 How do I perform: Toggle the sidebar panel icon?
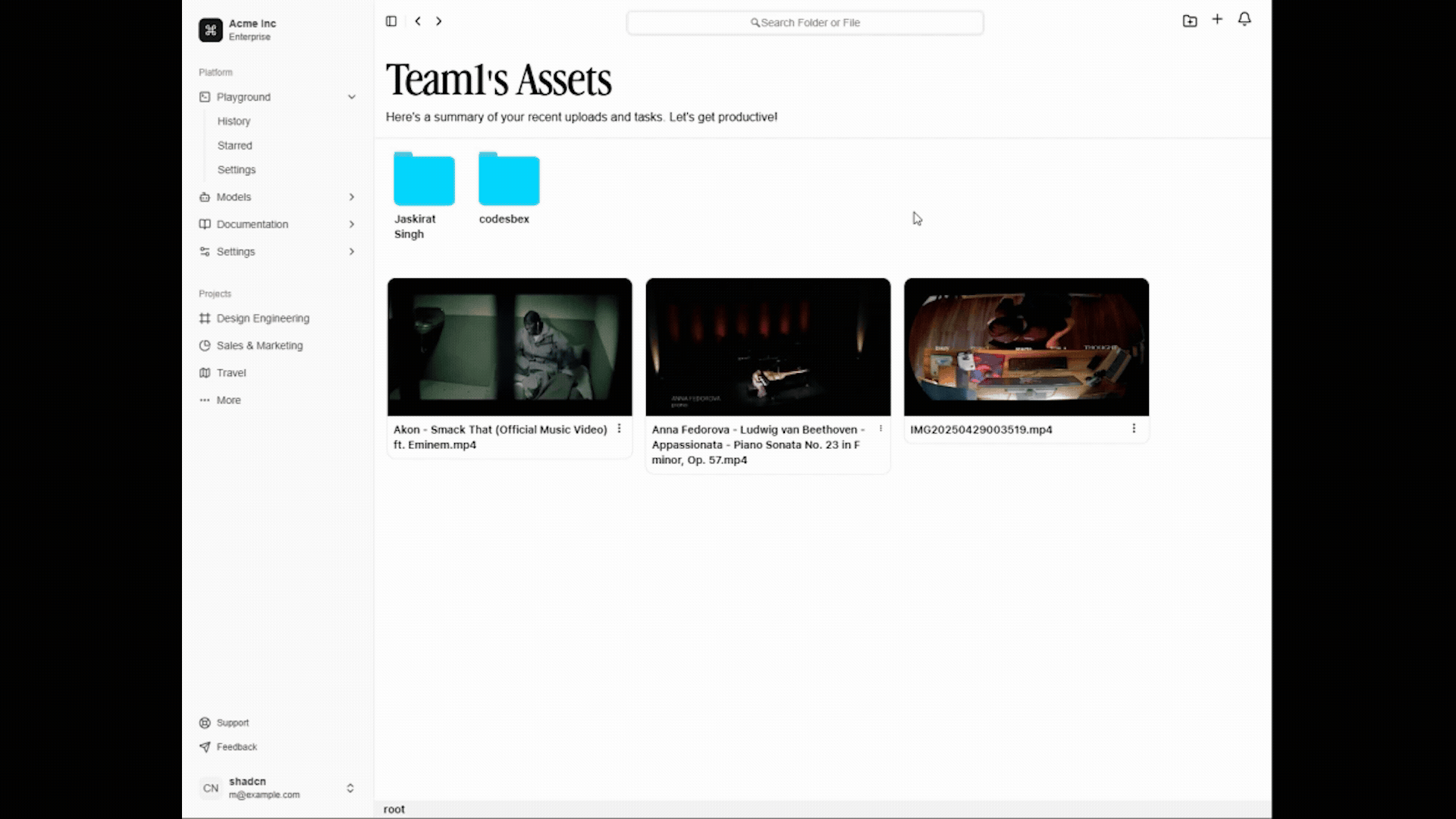point(391,21)
